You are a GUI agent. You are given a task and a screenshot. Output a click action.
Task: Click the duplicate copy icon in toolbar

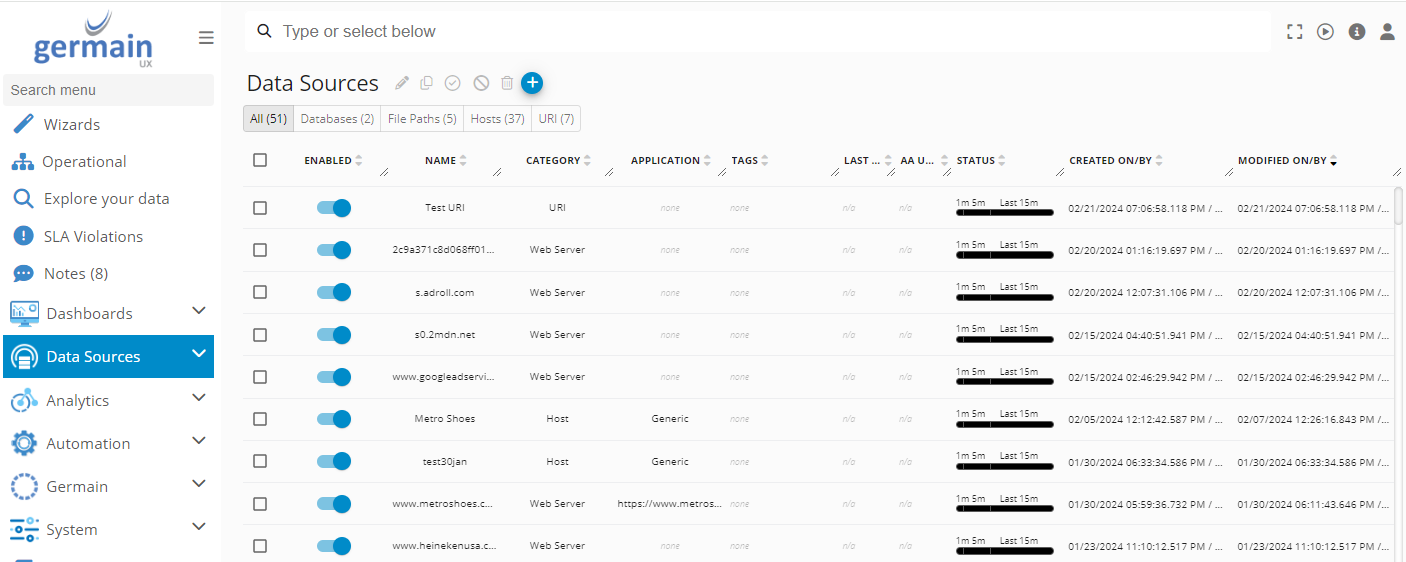[x=427, y=83]
